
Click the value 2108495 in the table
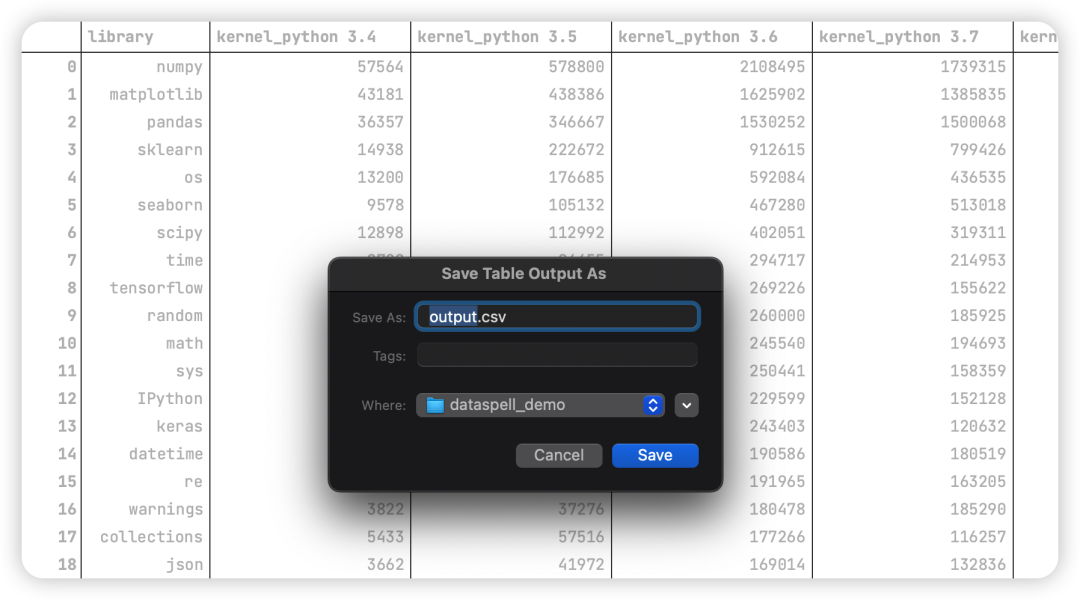pos(772,67)
